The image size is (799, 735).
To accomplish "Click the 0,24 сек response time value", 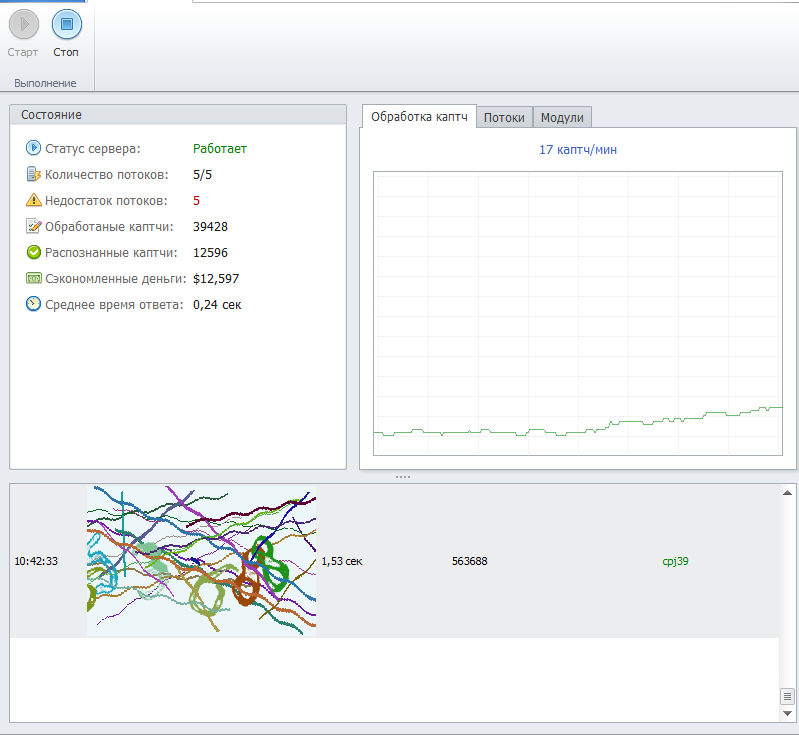I will click(x=217, y=305).
